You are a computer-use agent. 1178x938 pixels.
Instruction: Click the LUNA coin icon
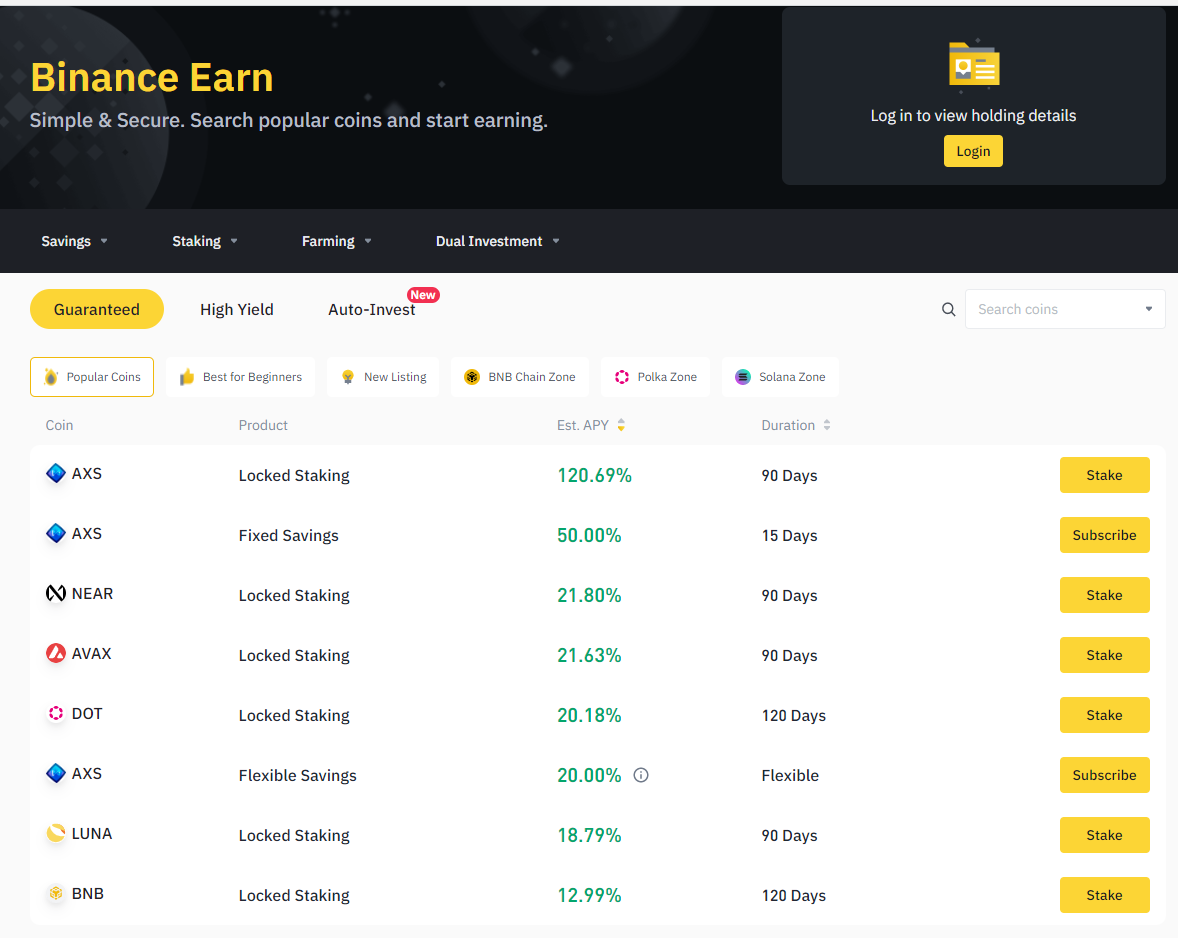pyautogui.click(x=56, y=833)
